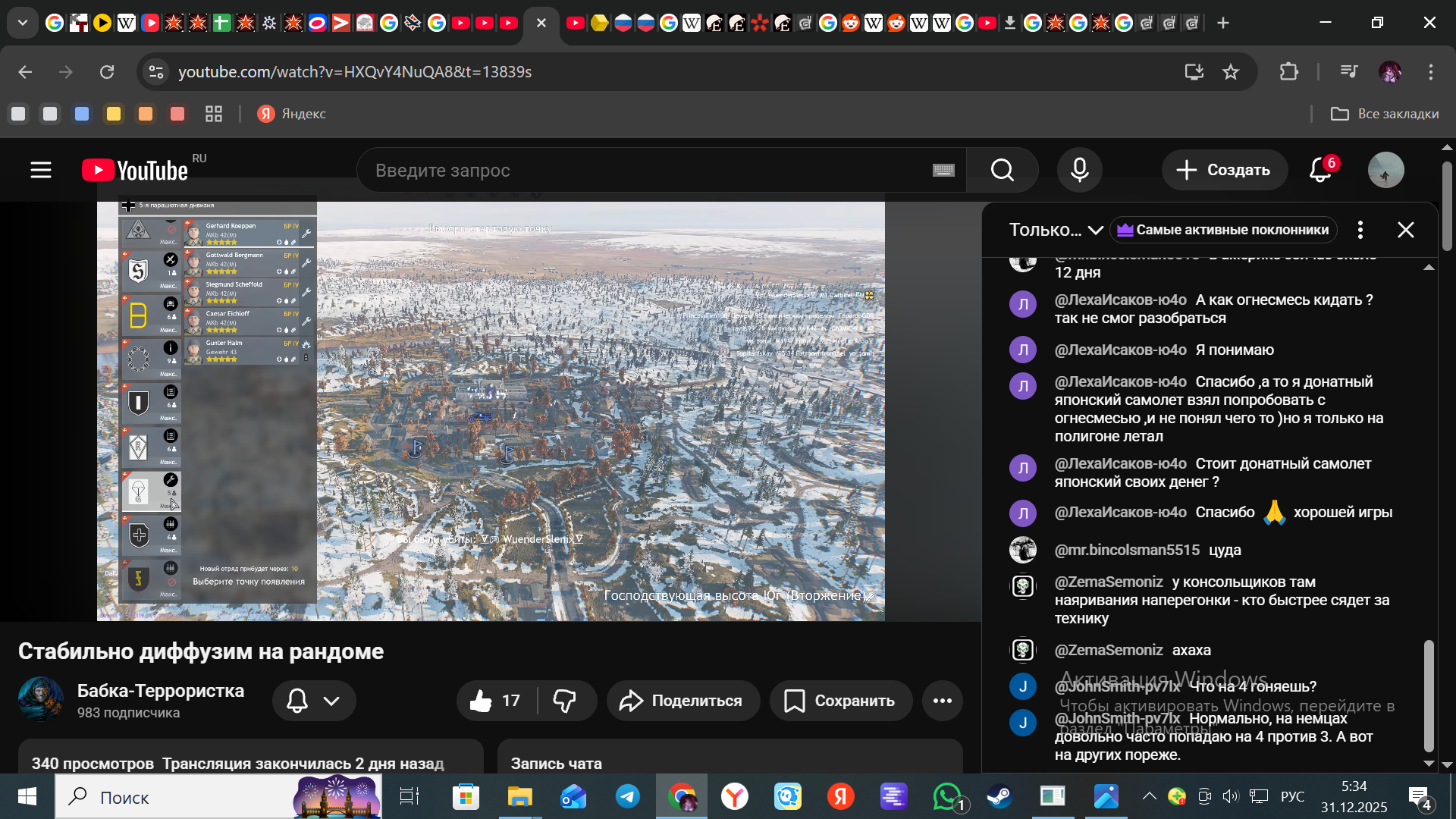Click the Создать create button
The width and height of the screenshot is (1456, 819).
1224,171
